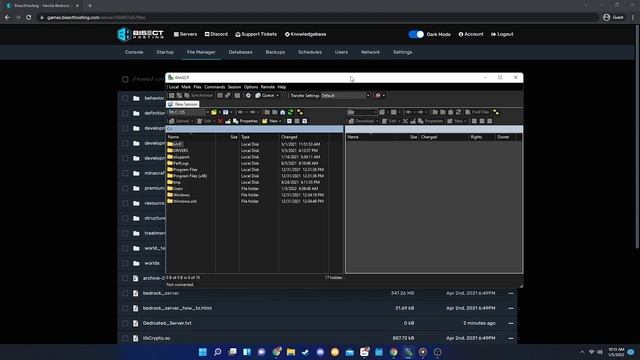Open Knowledgebase link in BisectHosting header

(x=305, y=34)
